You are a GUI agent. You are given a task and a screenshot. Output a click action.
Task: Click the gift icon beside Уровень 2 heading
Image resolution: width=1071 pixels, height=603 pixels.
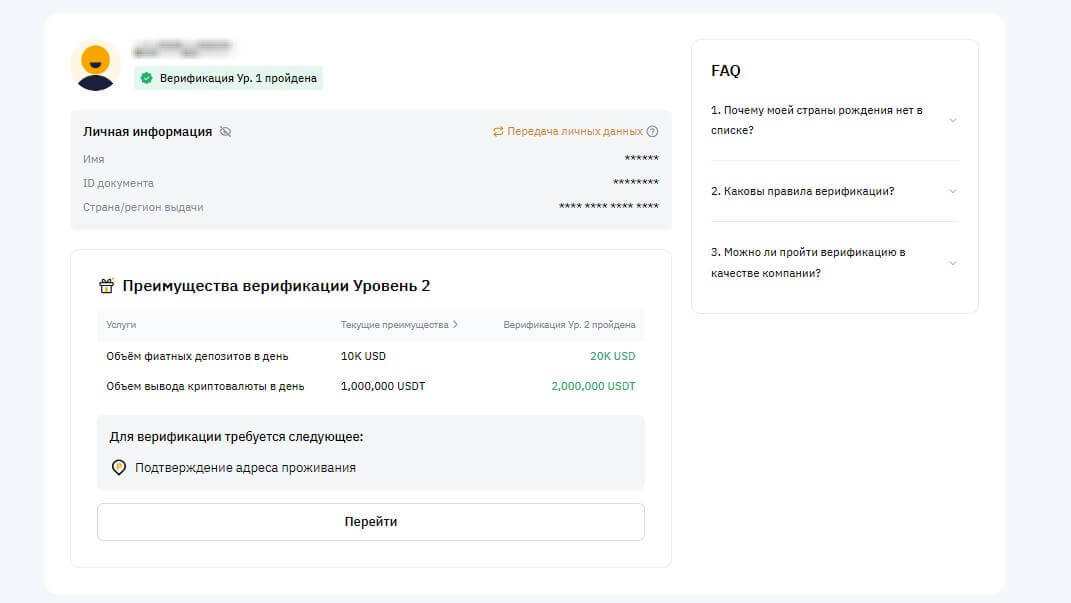click(107, 286)
